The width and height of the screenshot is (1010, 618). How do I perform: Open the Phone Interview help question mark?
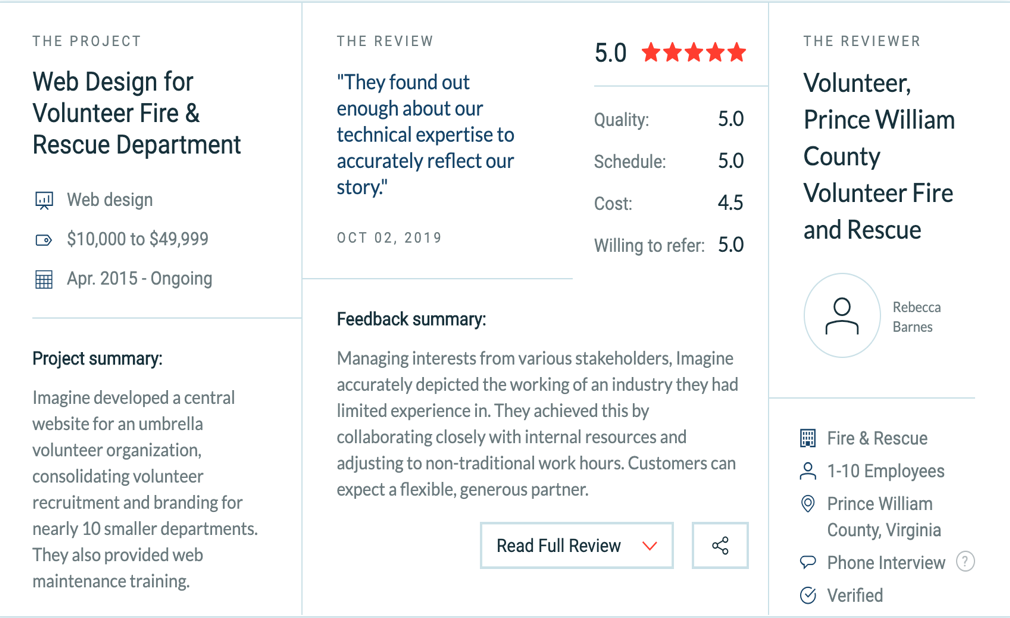965,562
